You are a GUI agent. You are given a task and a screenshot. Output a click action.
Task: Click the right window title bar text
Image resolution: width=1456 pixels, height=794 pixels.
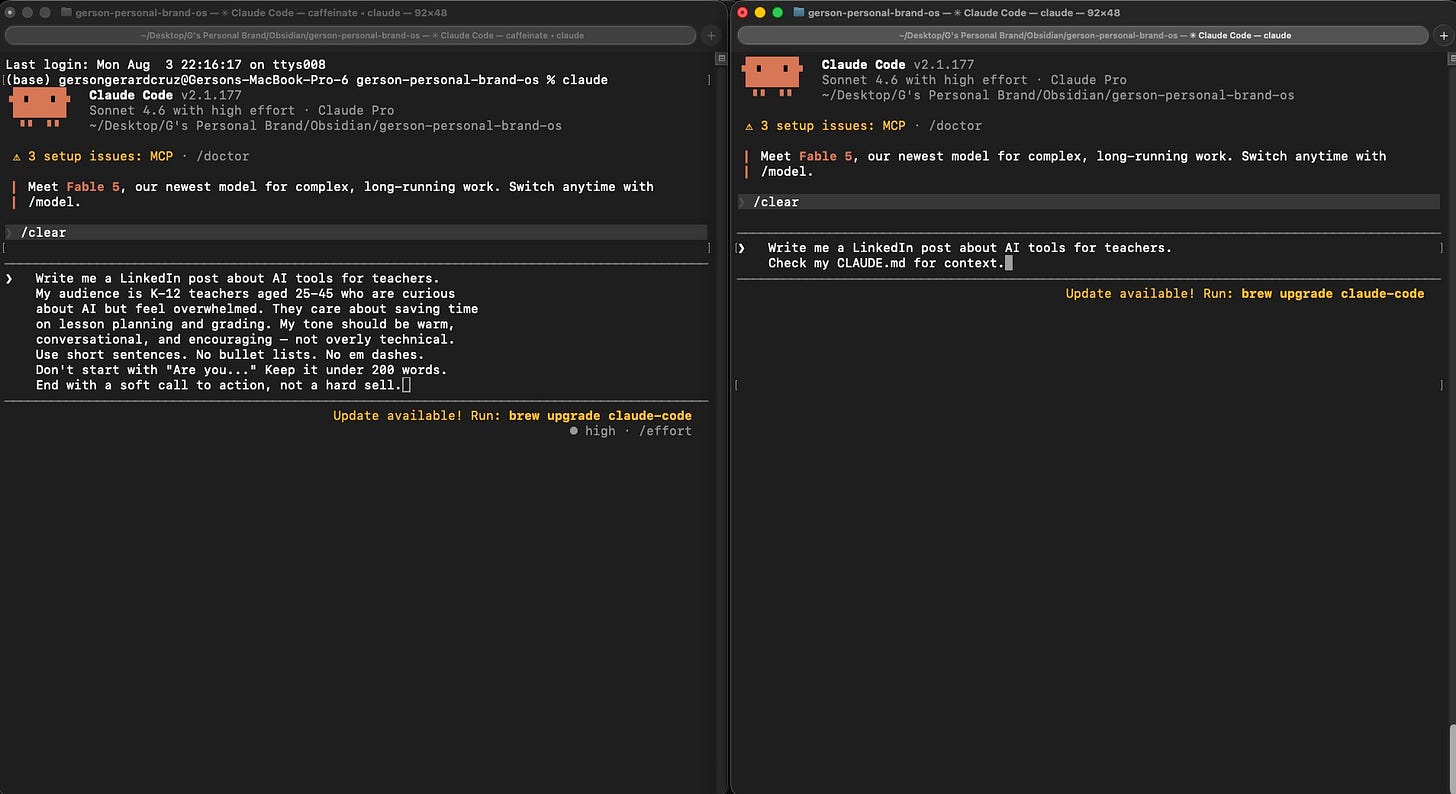964,12
